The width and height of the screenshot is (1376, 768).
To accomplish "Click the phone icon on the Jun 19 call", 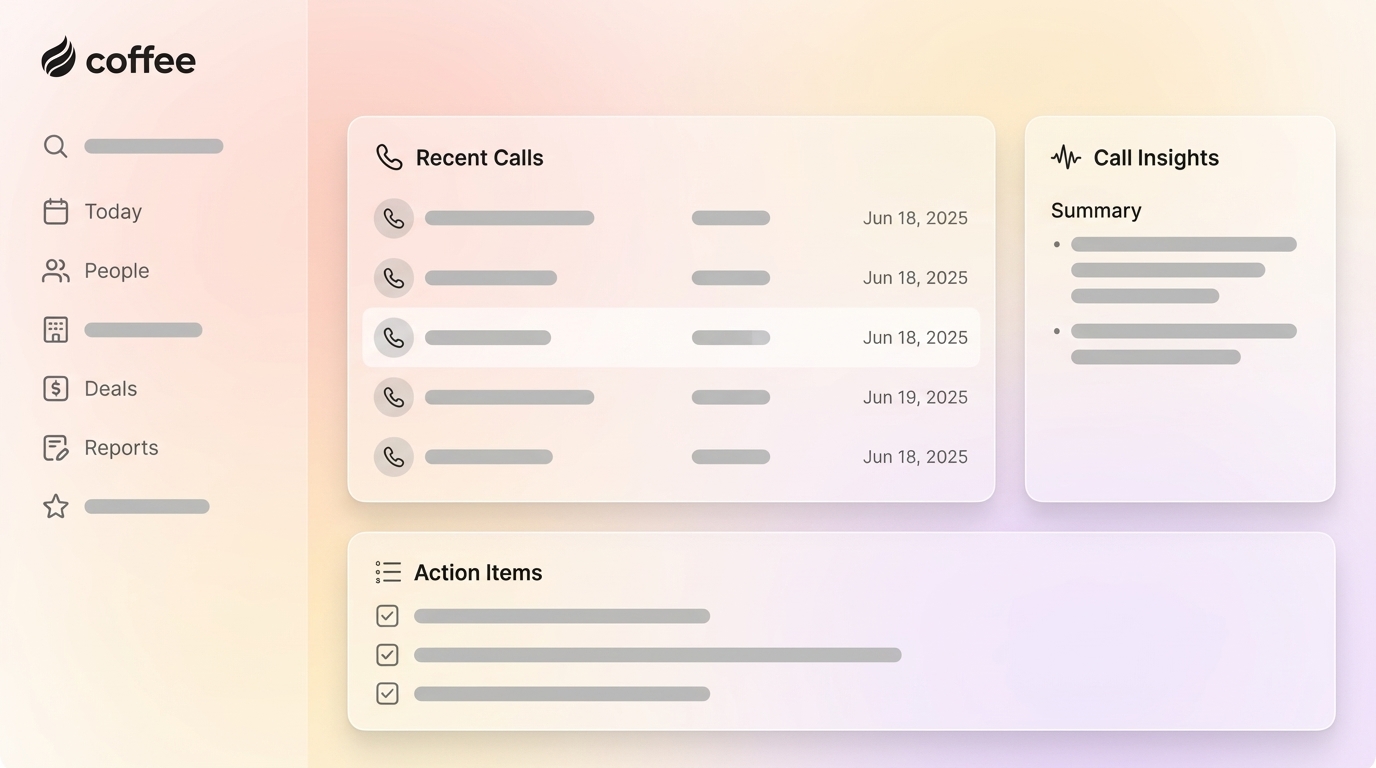I will tap(394, 397).
